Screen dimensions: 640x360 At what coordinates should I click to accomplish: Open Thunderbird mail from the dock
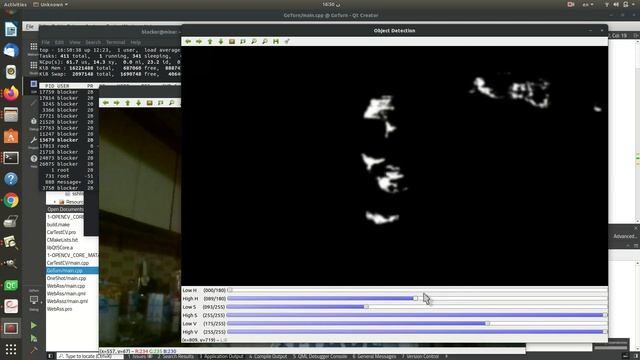pyautogui.click(x=11, y=51)
